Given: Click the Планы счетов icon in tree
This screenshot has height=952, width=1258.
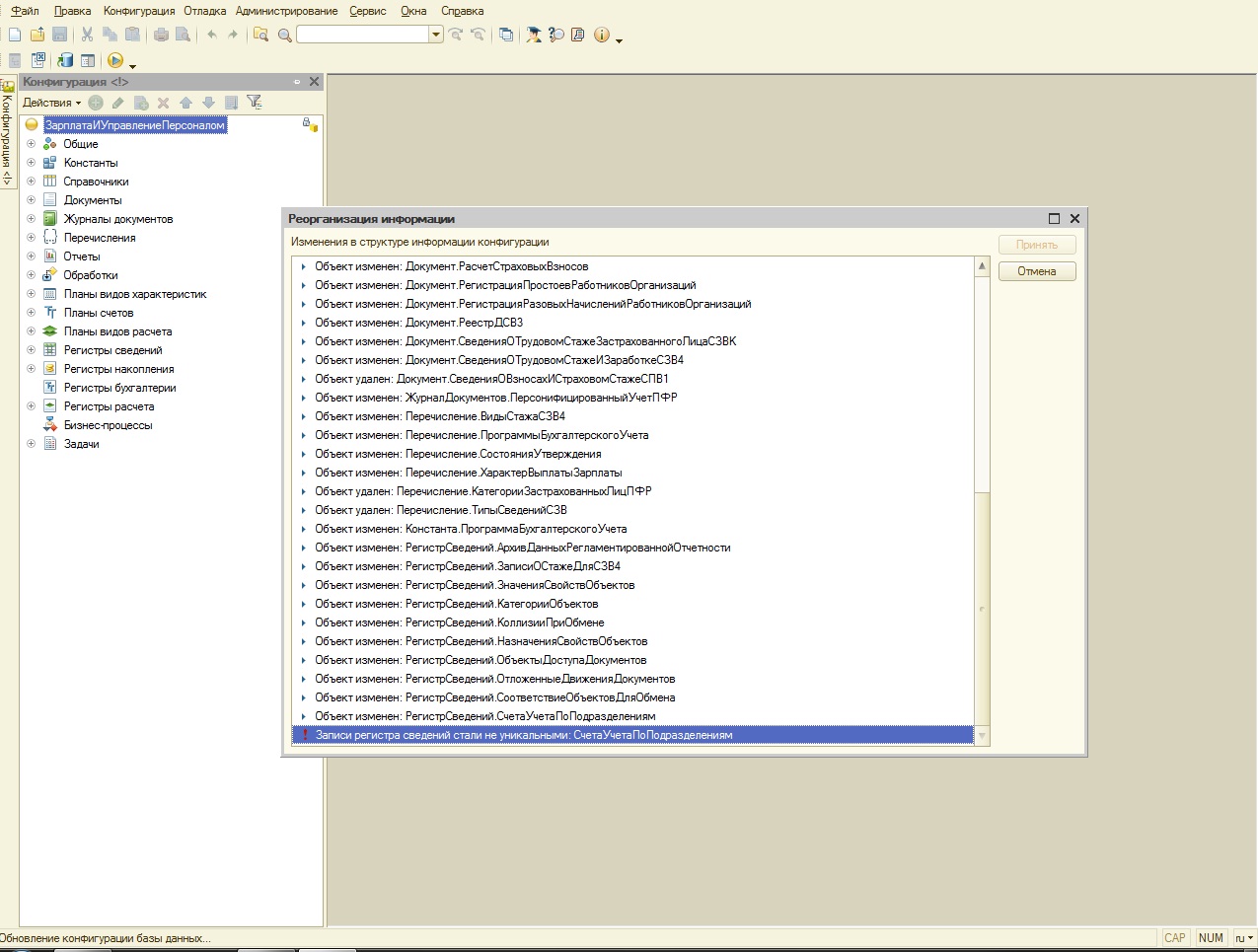Looking at the screenshot, I should (x=50, y=313).
